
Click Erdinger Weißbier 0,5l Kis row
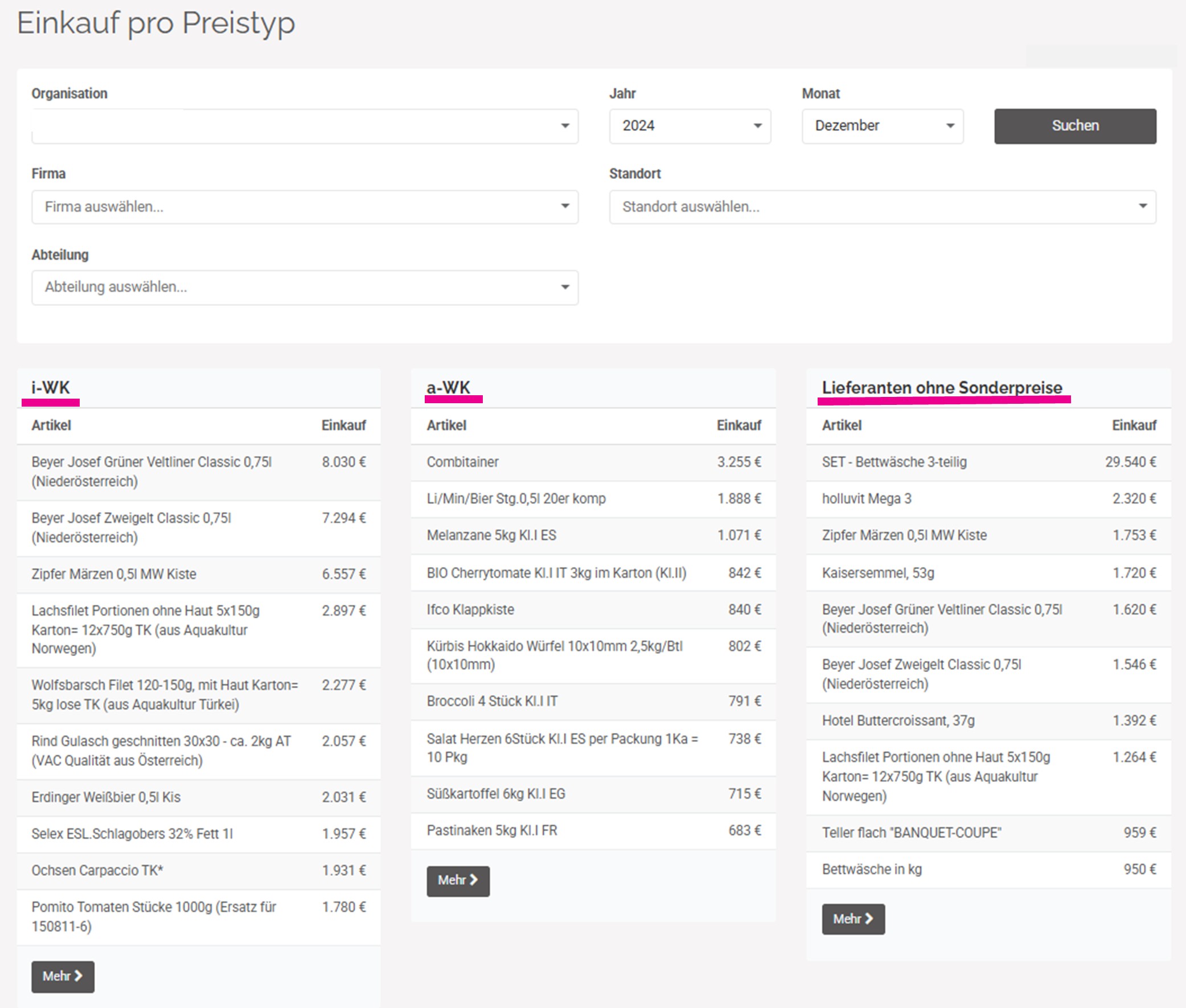click(x=199, y=797)
